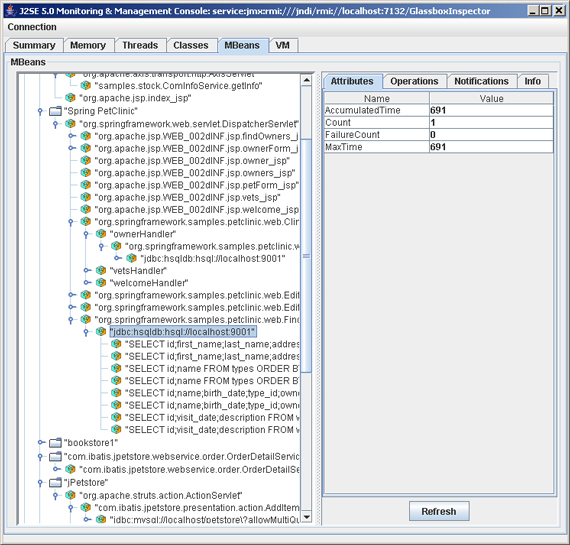
Task: Click the AddItem action bean icon
Action: pyautogui.click(x=86, y=507)
